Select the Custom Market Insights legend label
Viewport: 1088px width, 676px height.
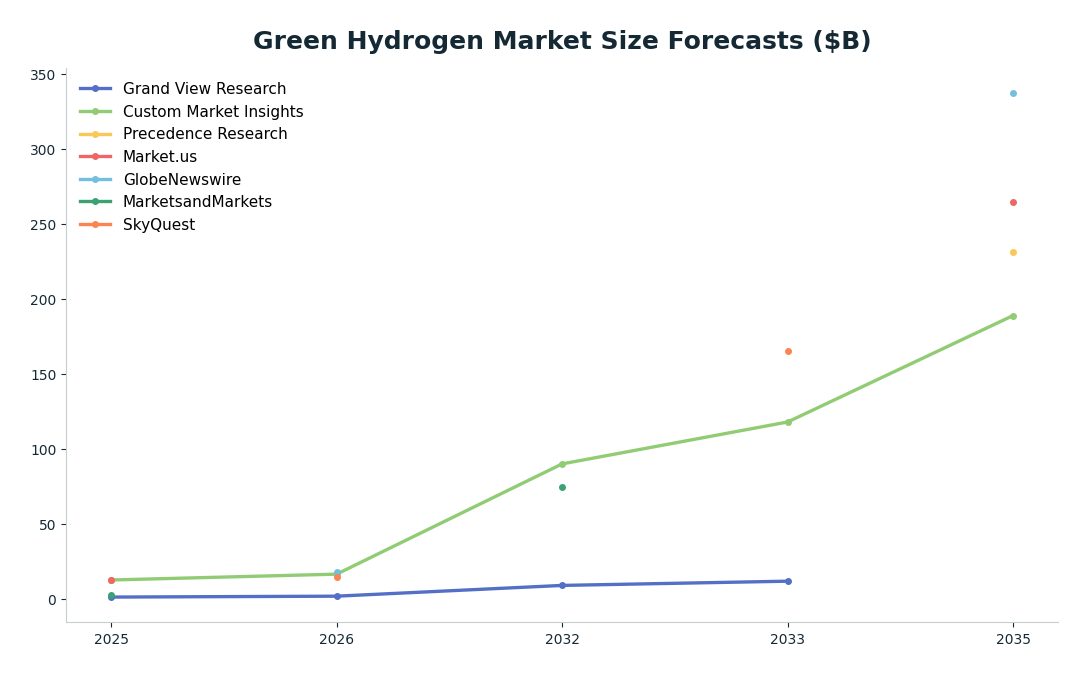coord(213,112)
